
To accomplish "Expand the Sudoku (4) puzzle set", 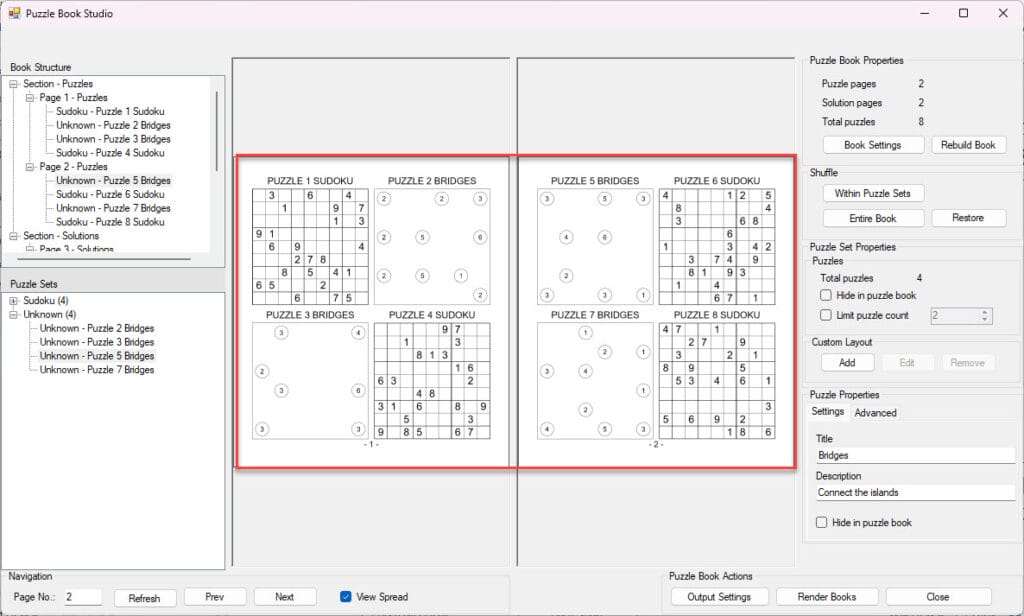I will pos(14,301).
